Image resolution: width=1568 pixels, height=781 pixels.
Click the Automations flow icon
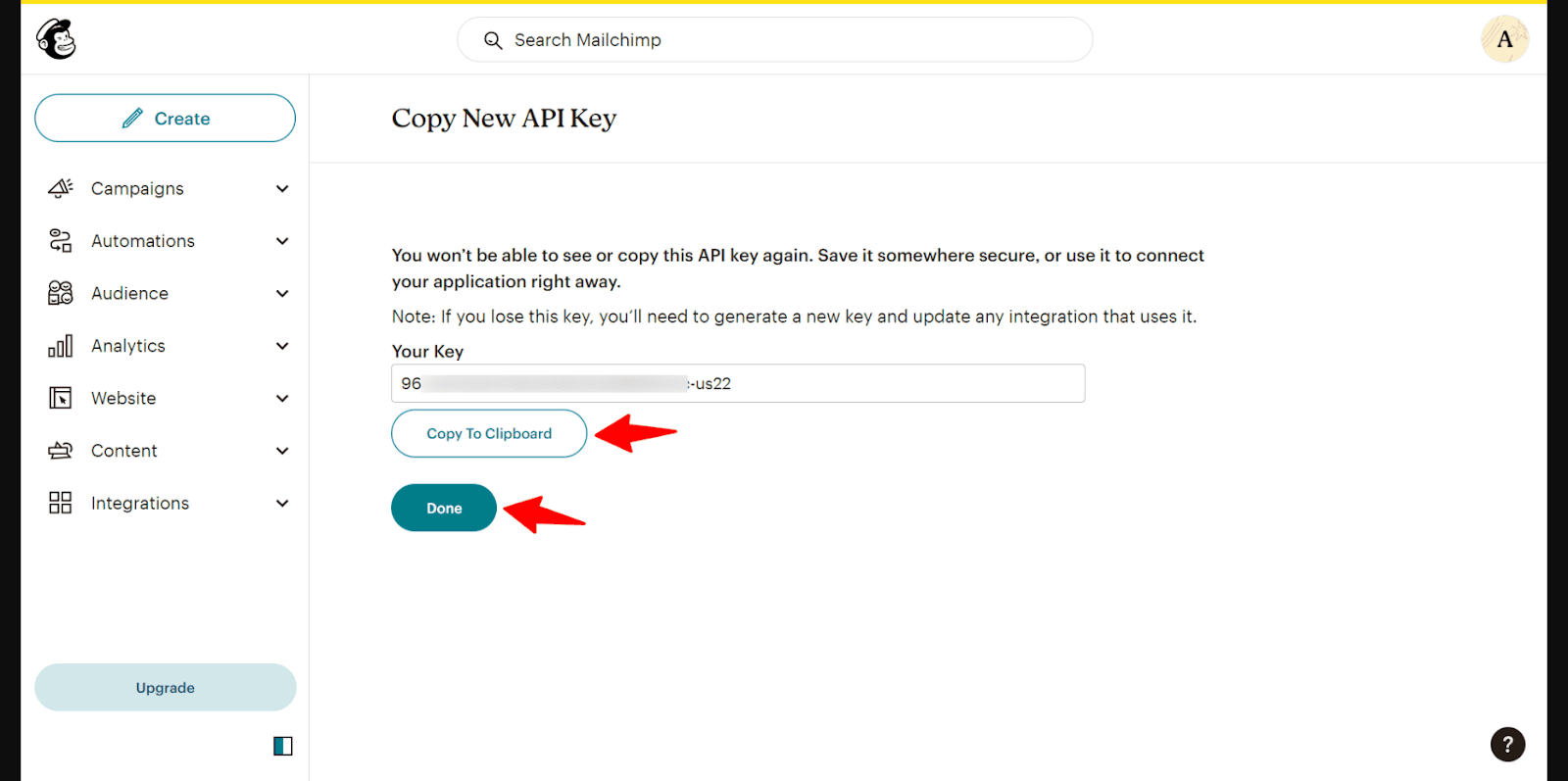coord(61,241)
